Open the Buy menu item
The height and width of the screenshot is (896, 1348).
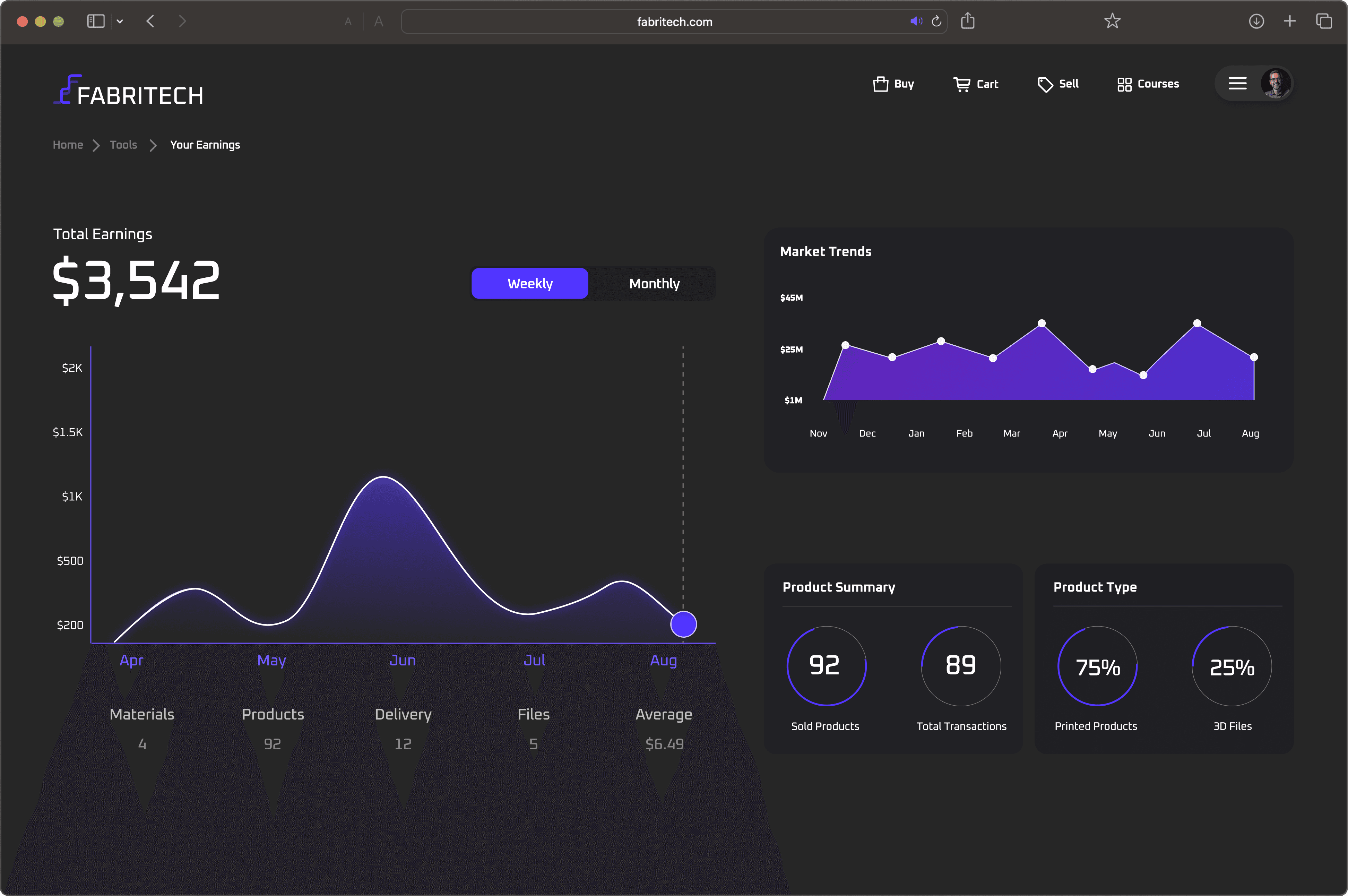click(894, 84)
